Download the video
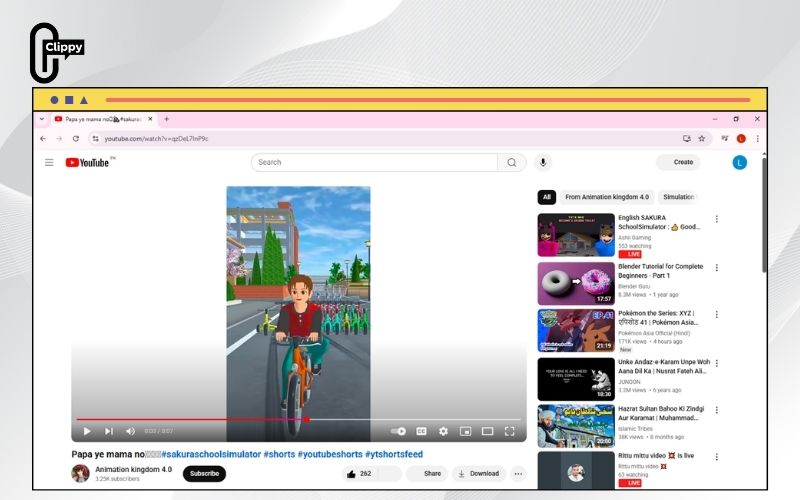800x500 pixels. pos(479,473)
